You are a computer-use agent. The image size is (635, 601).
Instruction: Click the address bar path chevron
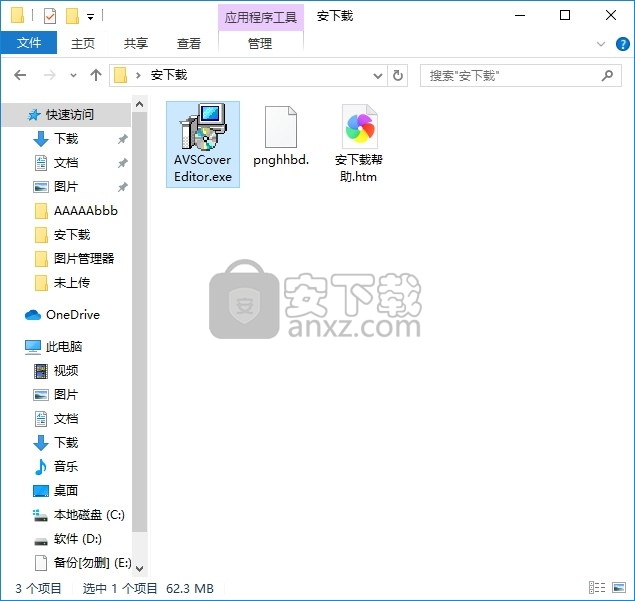[138, 75]
